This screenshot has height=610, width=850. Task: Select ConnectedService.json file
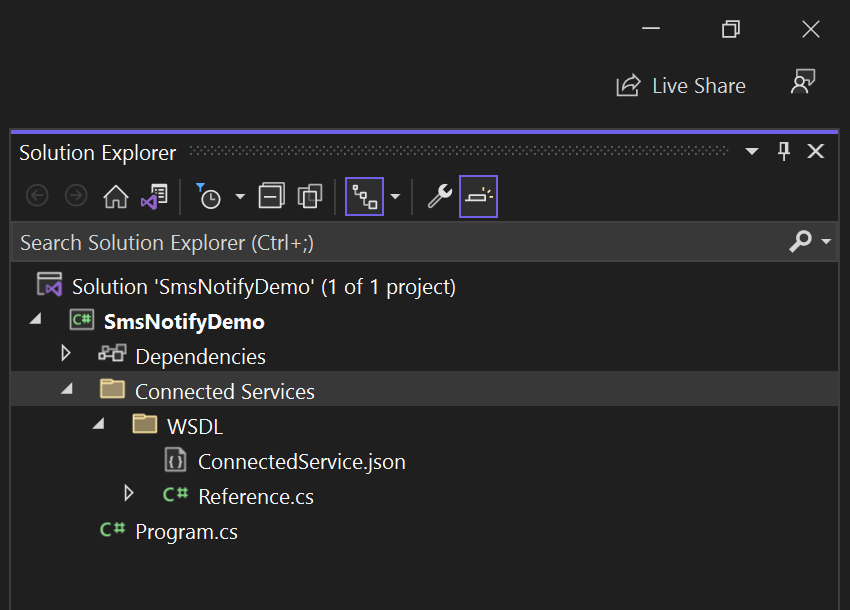(301, 462)
